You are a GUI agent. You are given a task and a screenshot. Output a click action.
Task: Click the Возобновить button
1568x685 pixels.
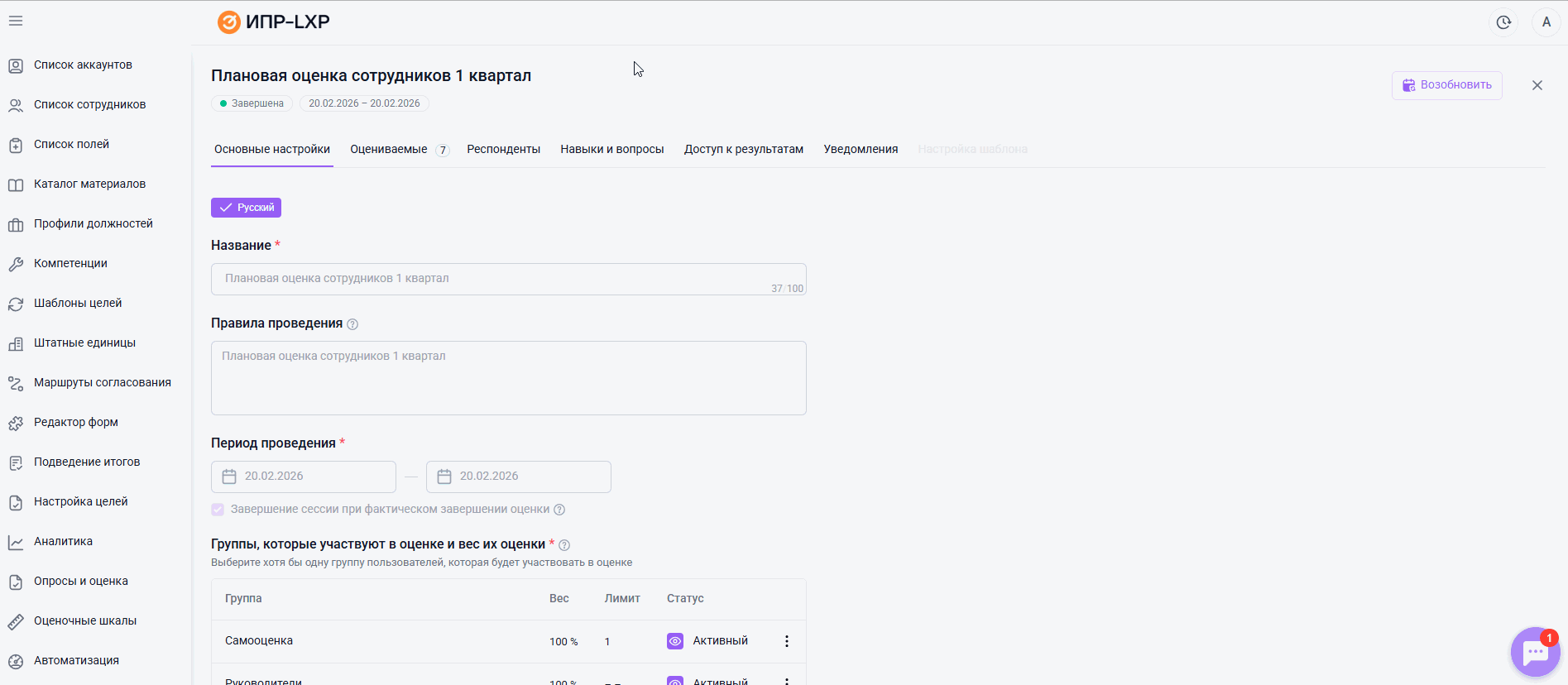pos(1446,85)
